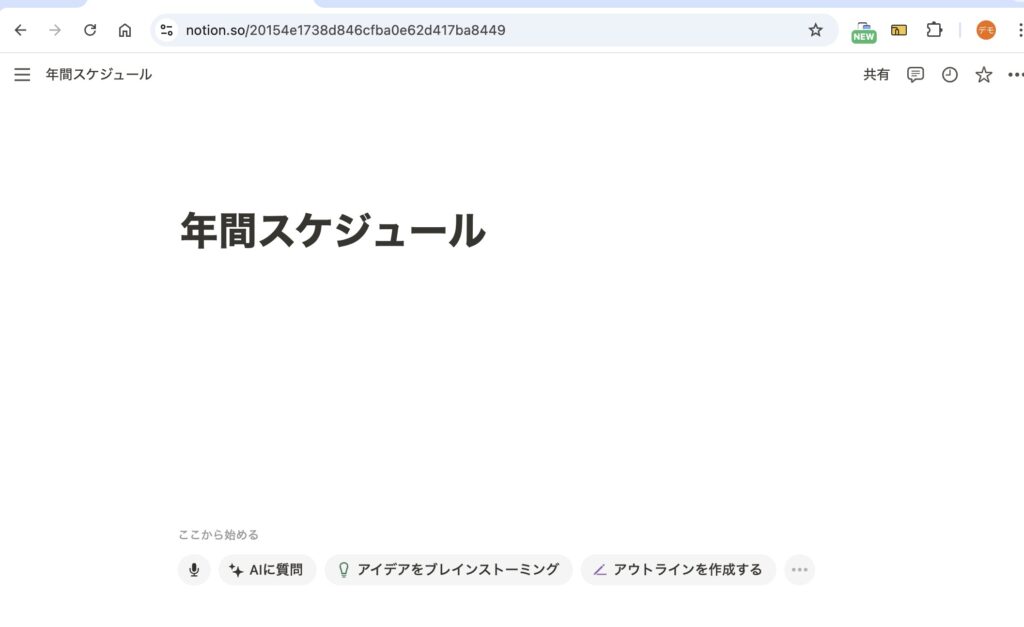Open site information icon in address bar

(x=167, y=30)
